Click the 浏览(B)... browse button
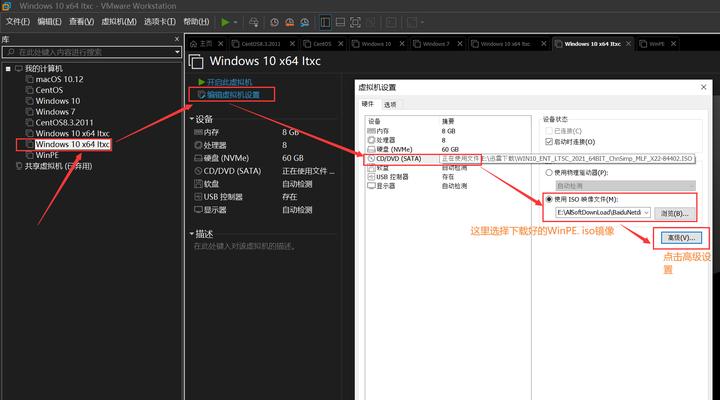 tap(675, 213)
